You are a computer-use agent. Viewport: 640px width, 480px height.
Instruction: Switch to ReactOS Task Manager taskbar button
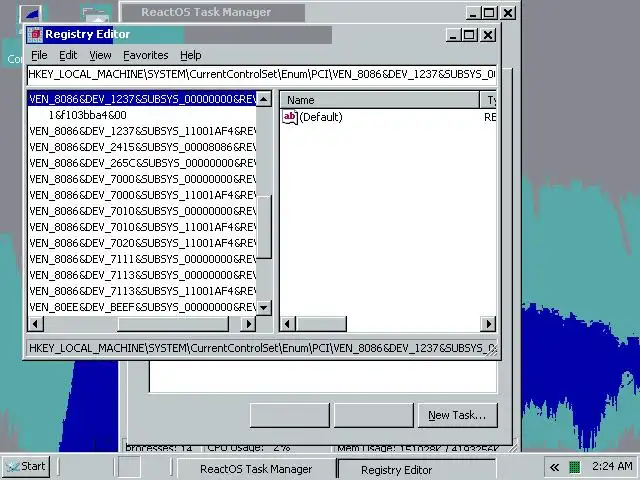pos(256,469)
